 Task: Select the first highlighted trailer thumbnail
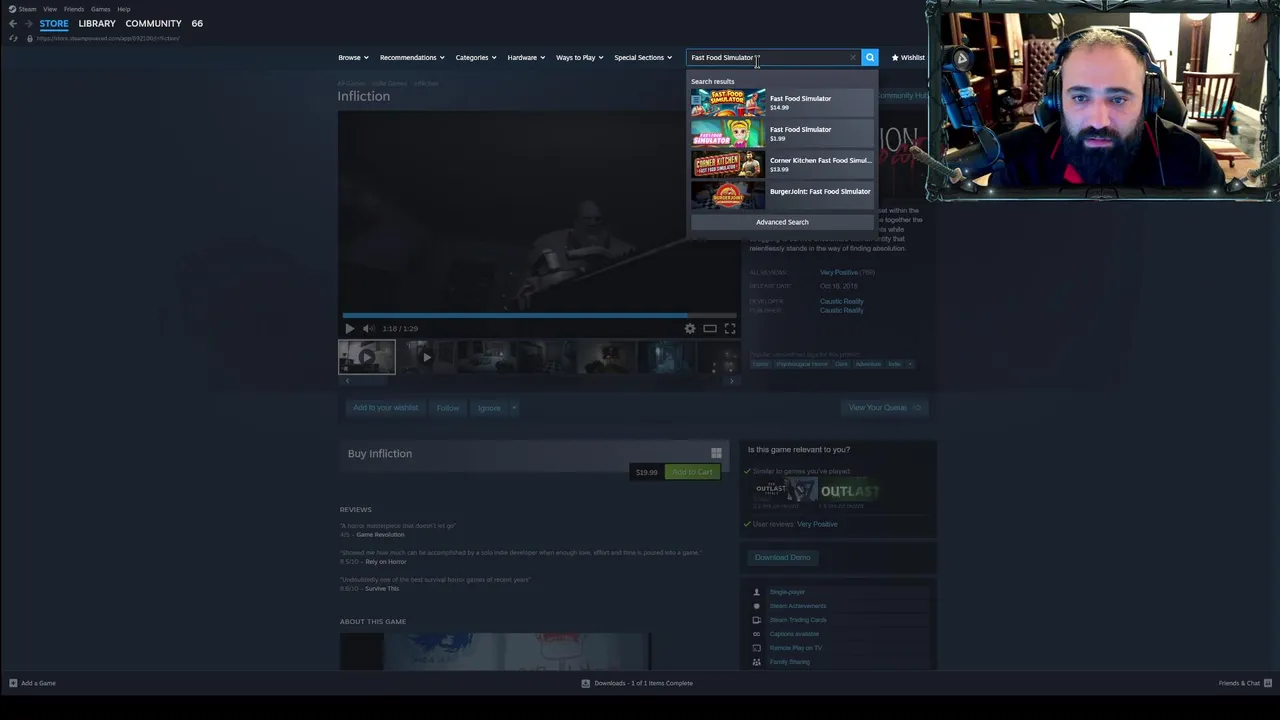[366, 357]
